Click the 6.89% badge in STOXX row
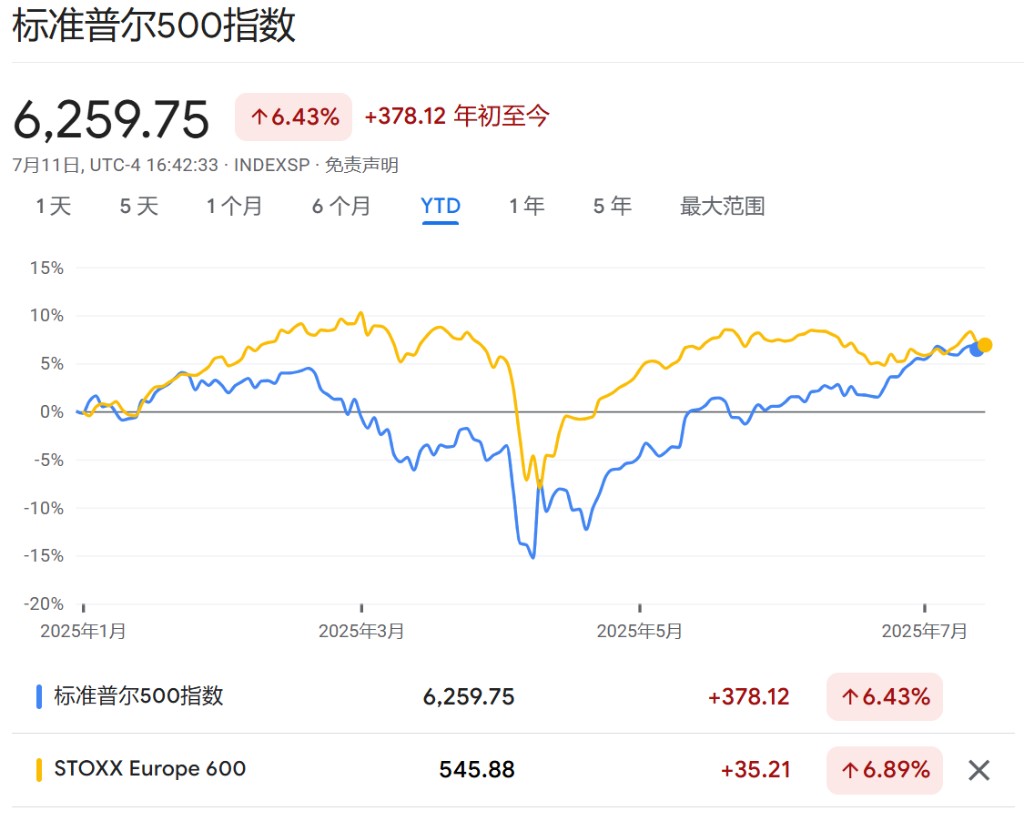 coord(884,770)
